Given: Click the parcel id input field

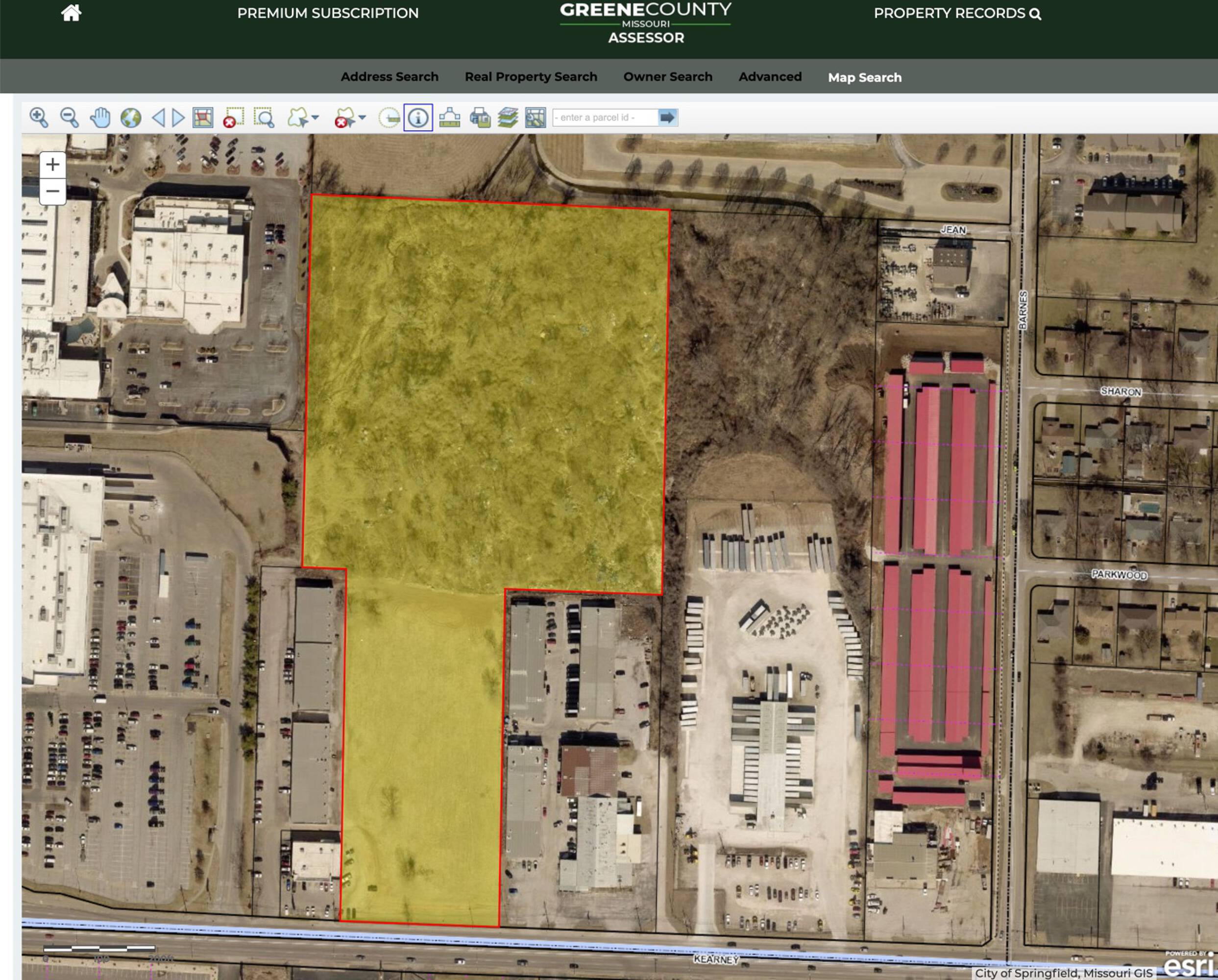Looking at the screenshot, I should 605,118.
